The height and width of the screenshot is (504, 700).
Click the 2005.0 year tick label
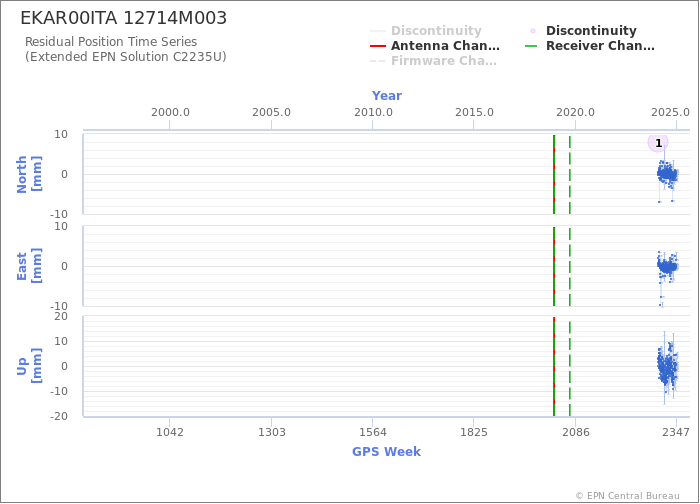click(x=271, y=112)
